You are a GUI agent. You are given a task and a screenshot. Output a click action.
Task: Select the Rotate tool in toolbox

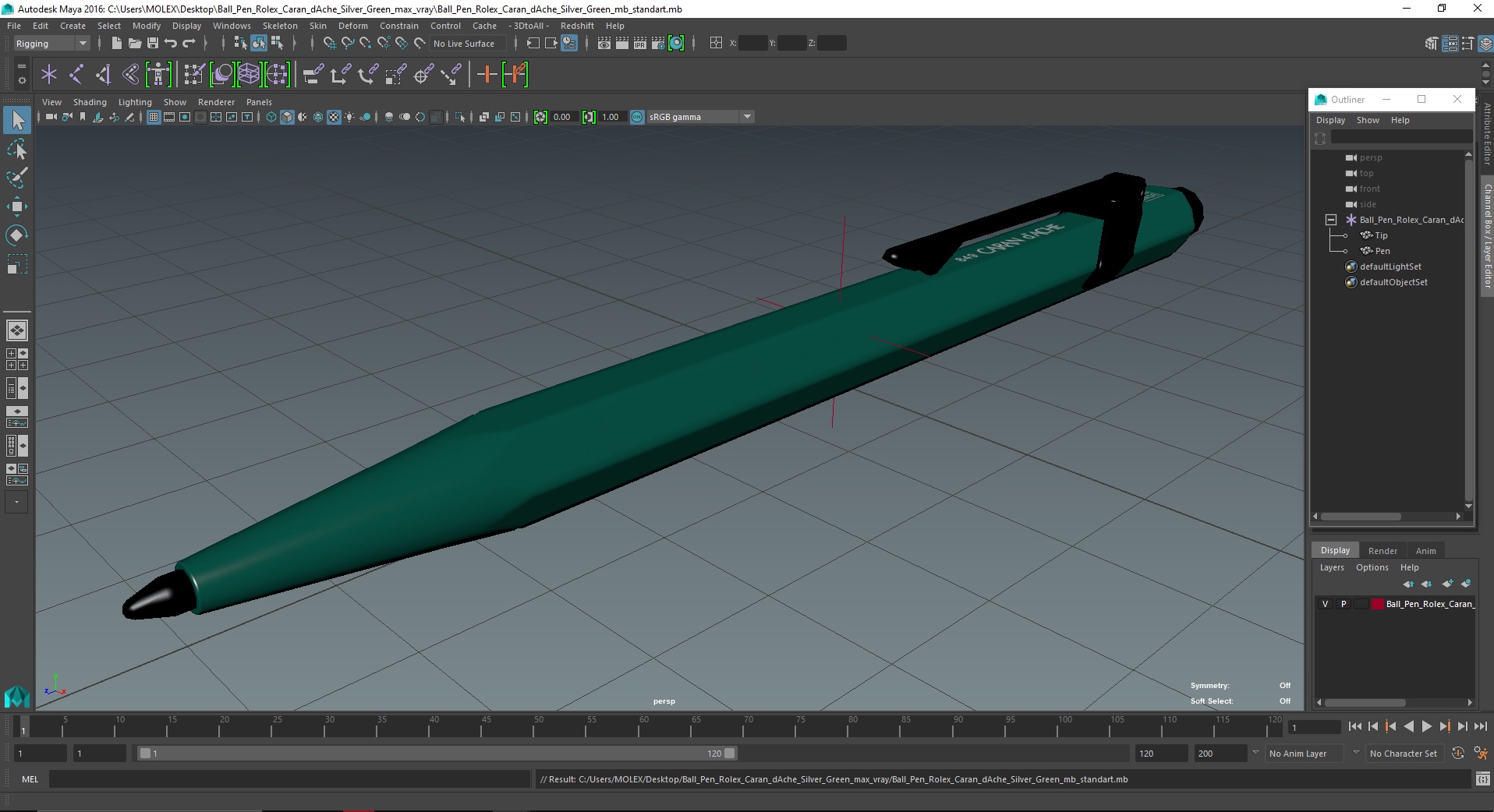pos(17,235)
